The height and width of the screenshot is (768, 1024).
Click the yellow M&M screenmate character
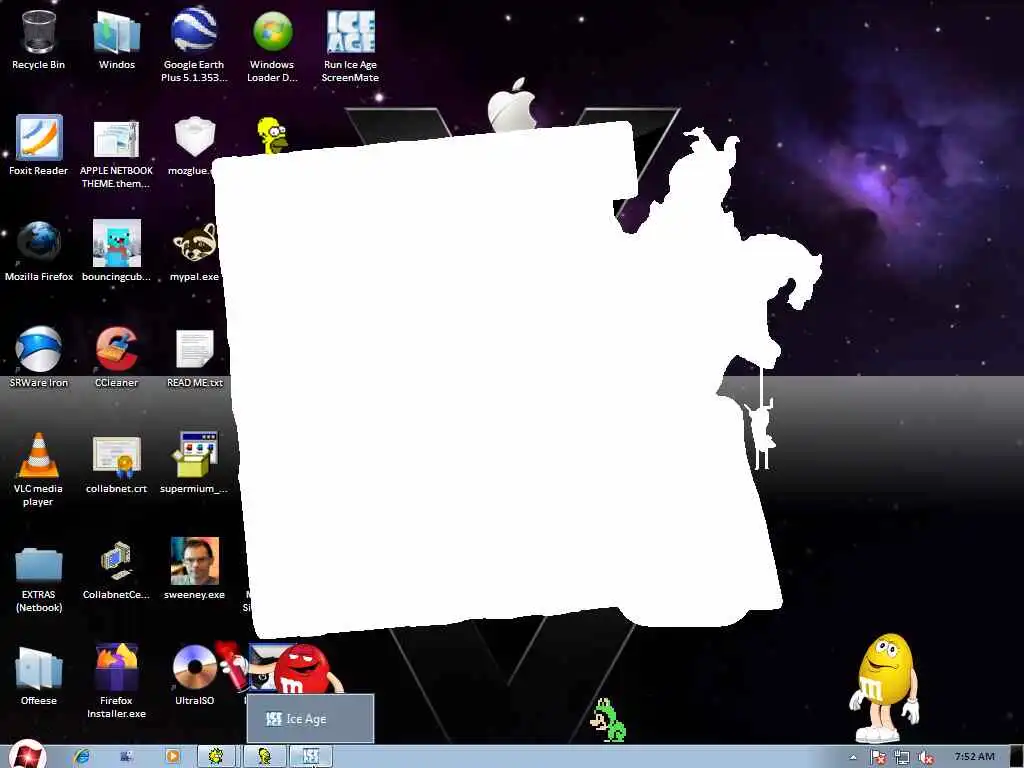885,688
